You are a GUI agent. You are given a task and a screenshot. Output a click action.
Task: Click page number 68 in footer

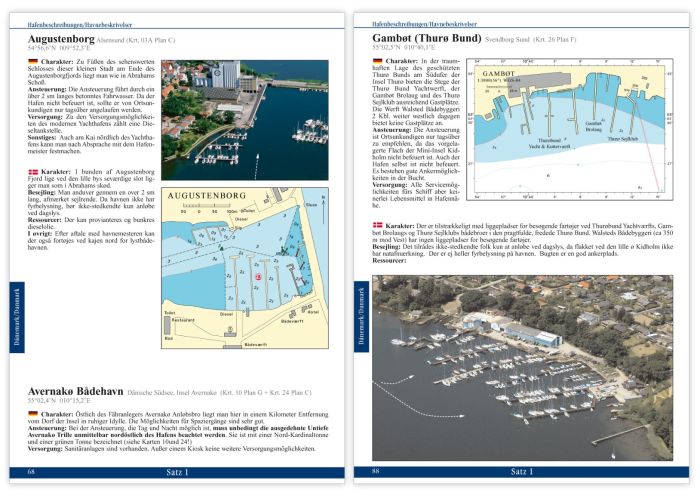[33, 470]
